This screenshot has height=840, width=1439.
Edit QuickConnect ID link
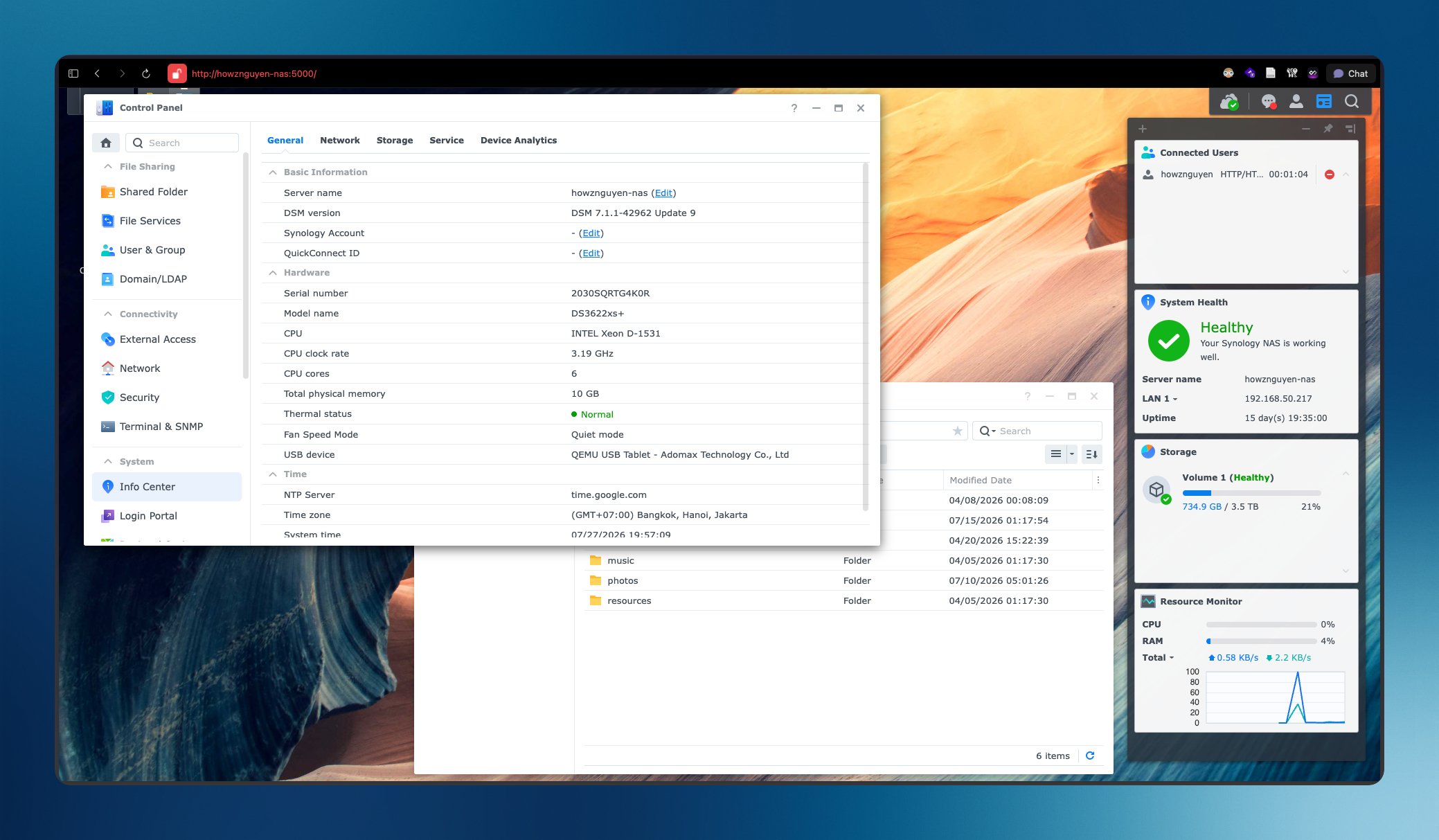pos(591,253)
